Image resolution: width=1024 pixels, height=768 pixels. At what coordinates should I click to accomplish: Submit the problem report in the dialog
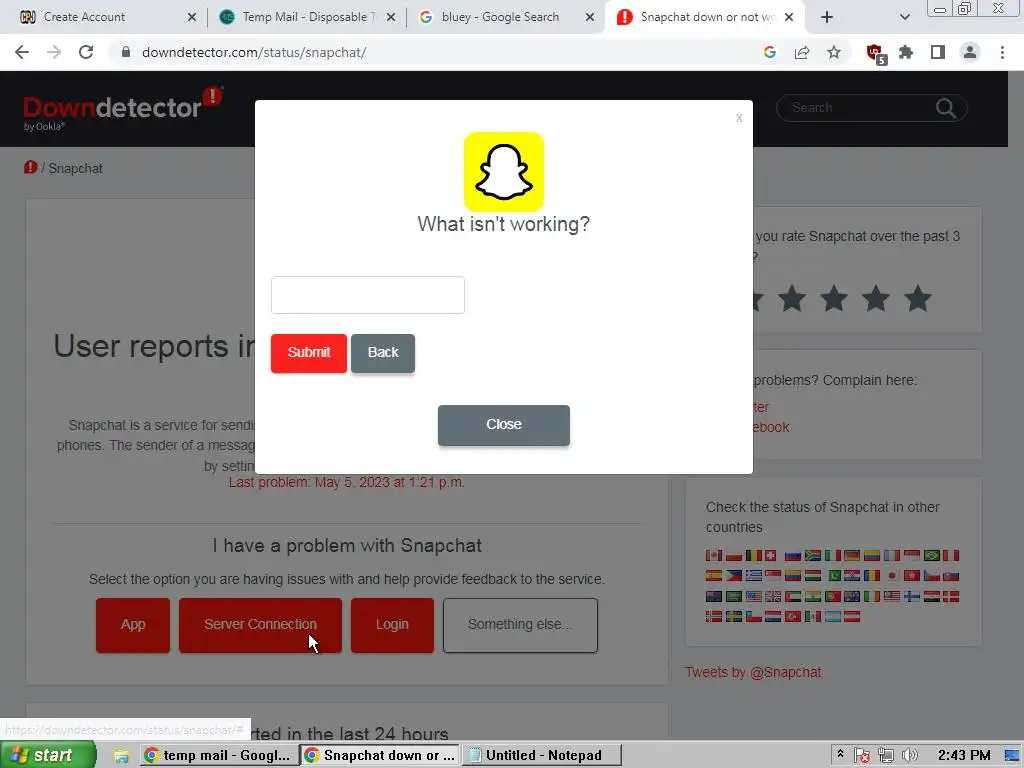click(x=309, y=353)
